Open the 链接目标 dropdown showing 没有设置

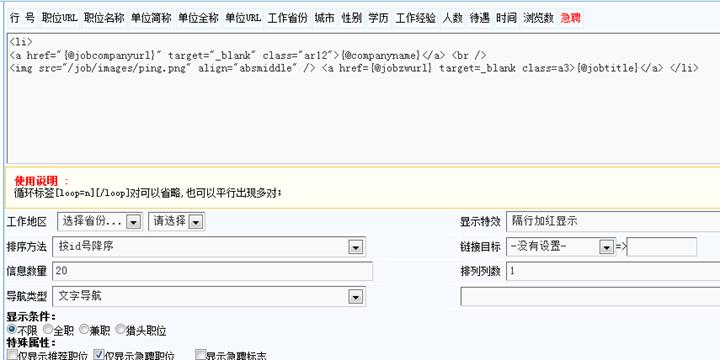pyautogui.click(x=561, y=247)
